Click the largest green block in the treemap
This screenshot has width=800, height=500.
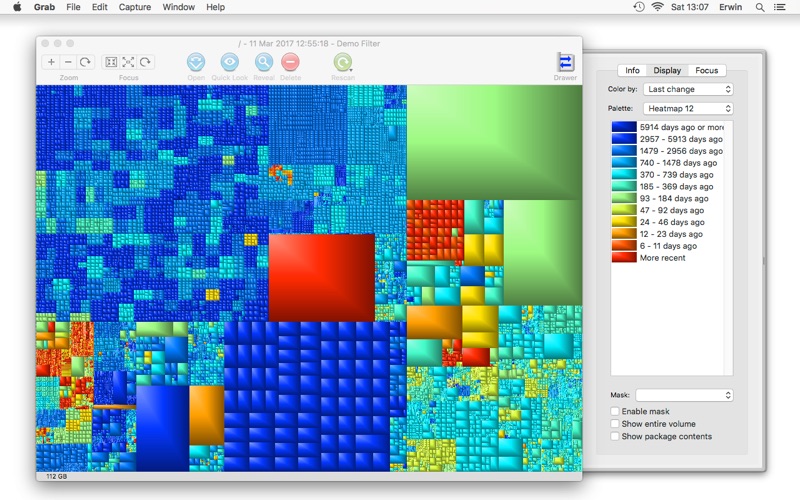tap(494, 142)
